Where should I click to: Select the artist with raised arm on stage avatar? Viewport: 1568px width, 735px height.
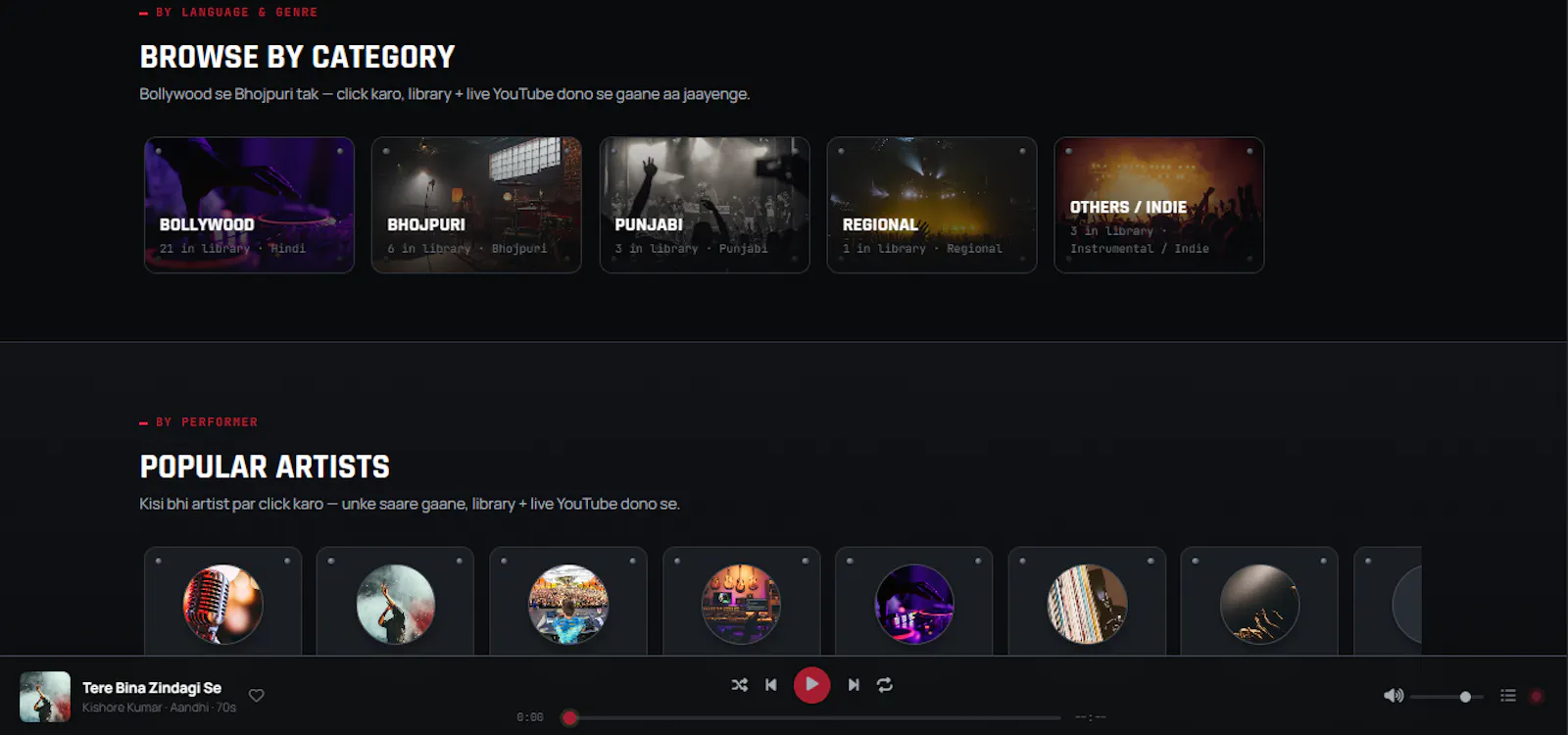[x=396, y=604]
